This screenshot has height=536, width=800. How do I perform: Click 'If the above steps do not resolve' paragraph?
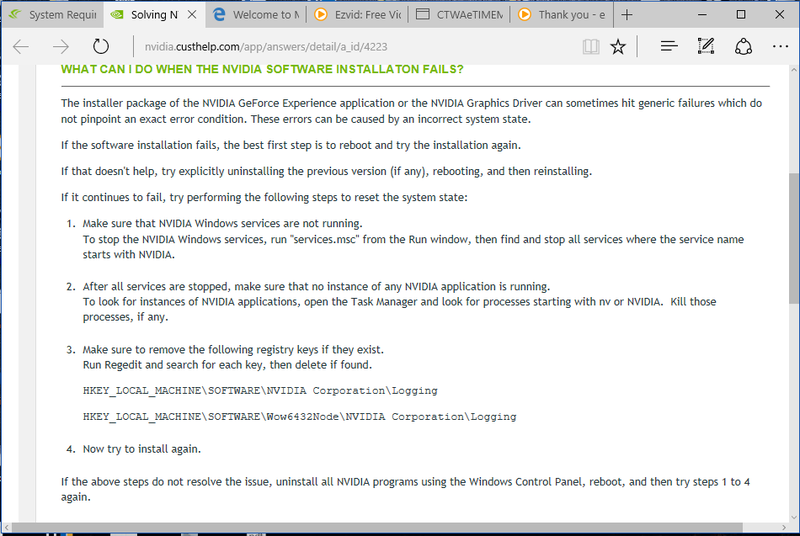click(406, 489)
